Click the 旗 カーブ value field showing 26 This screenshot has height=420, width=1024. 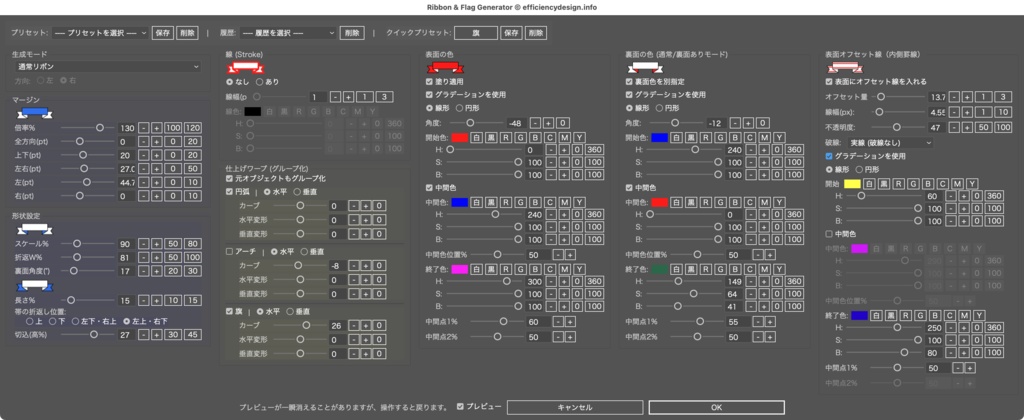click(337, 326)
